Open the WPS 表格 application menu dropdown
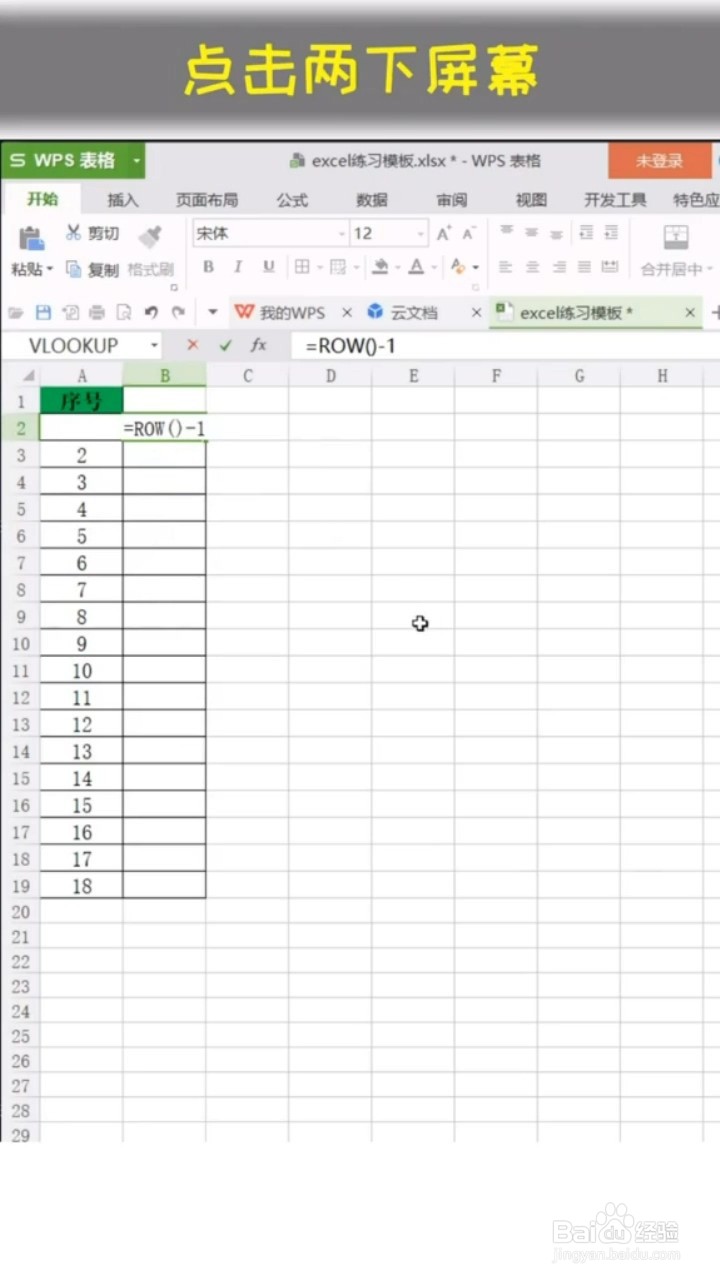This screenshot has width=720, height=1280. coord(136,161)
